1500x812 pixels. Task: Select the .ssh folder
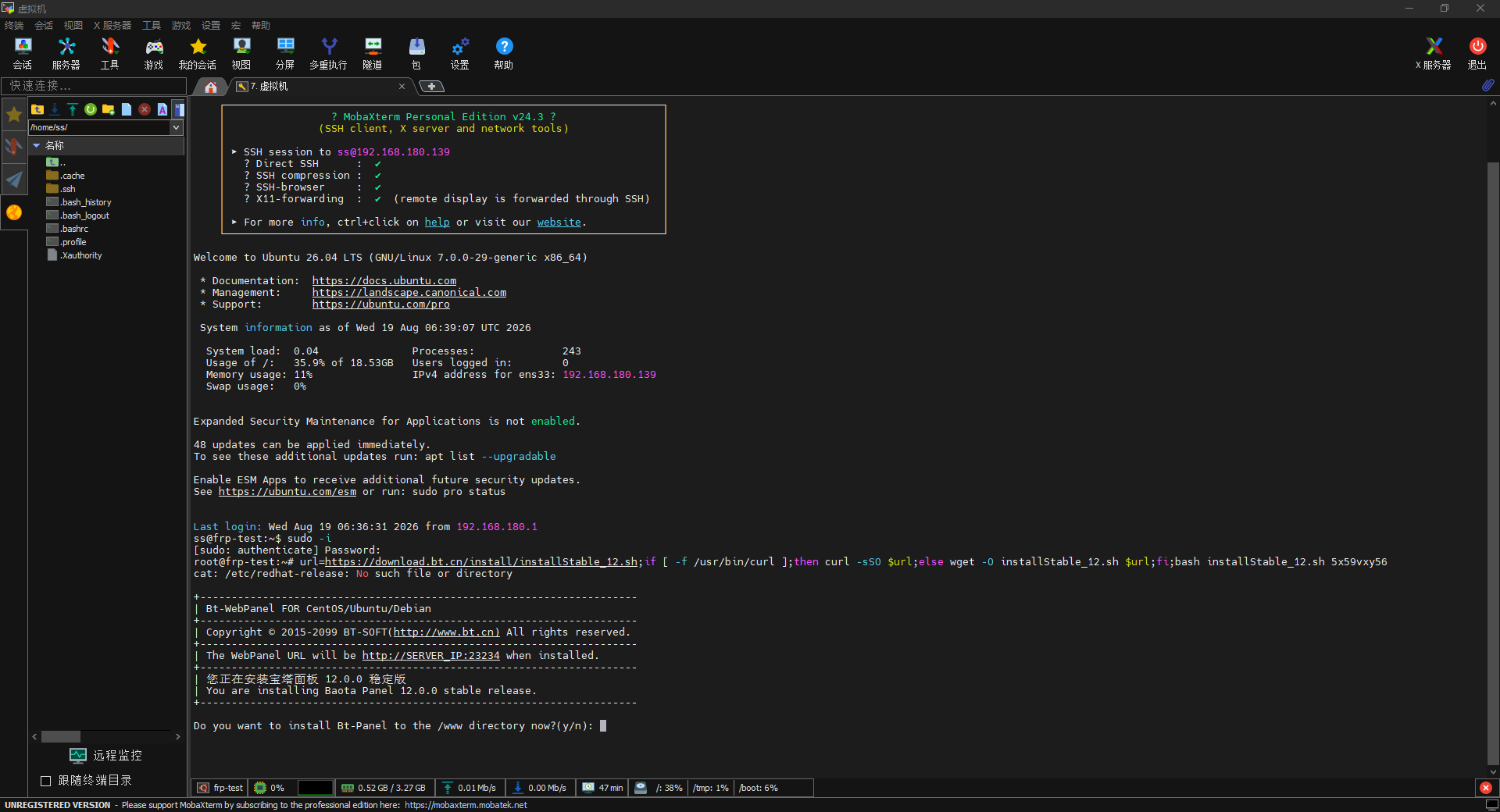point(61,189)
